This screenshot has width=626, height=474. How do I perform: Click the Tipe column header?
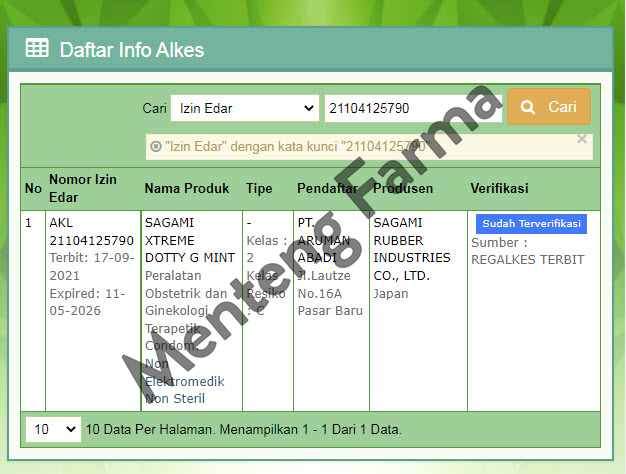pos(259,188)
